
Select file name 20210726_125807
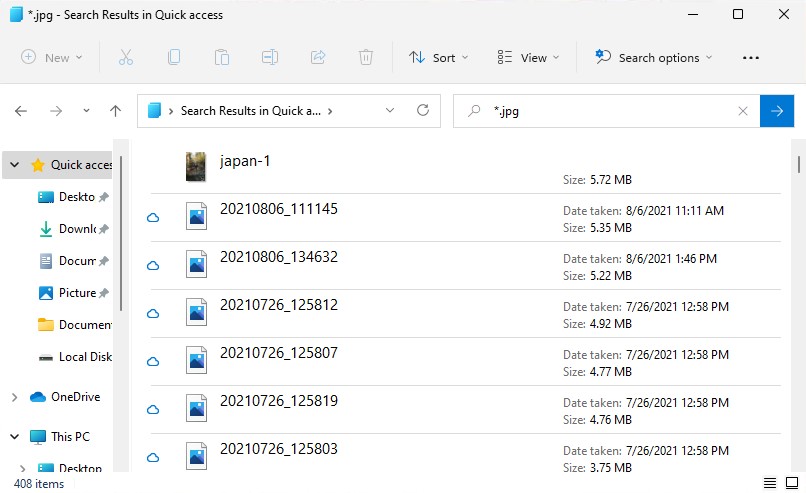[279, 353]
